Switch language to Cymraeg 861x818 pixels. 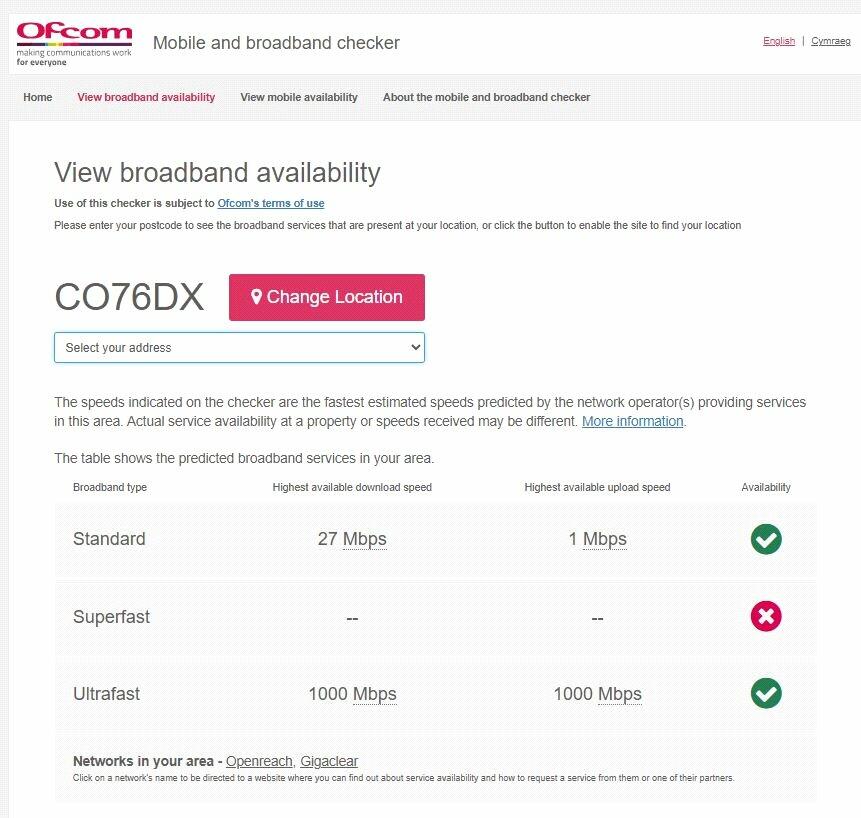pos(831,41)
